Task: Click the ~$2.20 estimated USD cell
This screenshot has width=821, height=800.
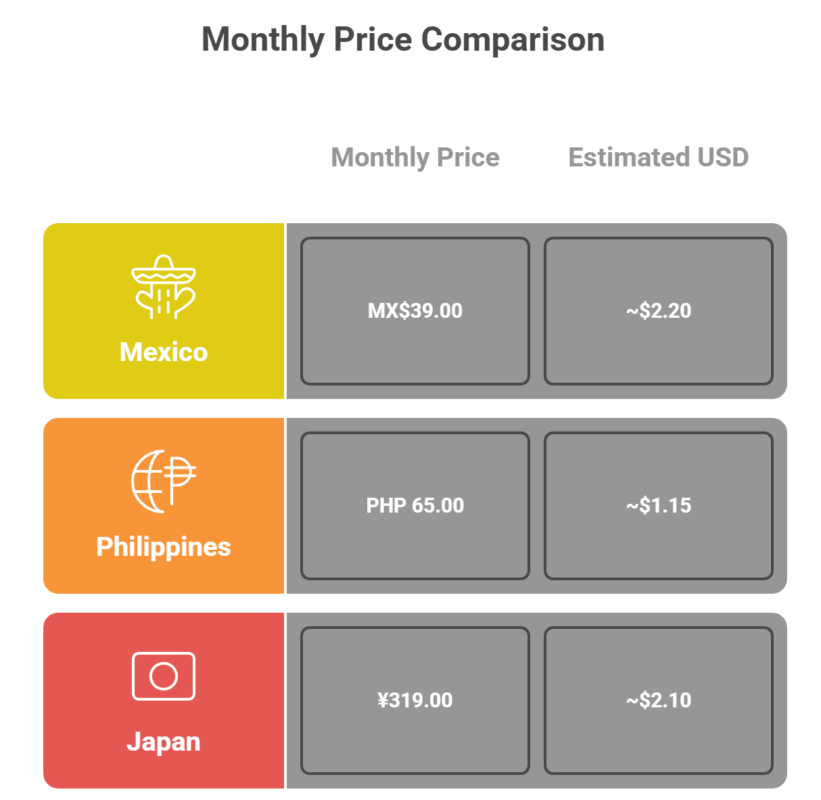Action: click(658, 311)
